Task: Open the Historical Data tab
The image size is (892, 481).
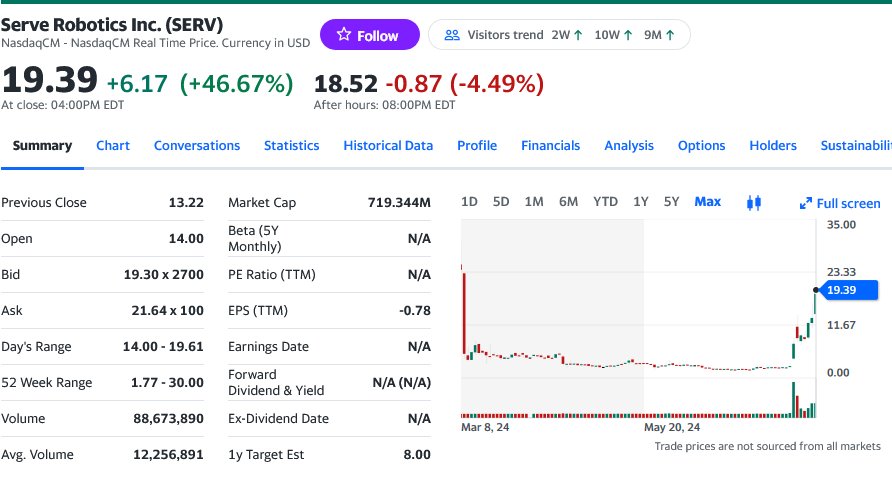Action: (388, 146)
